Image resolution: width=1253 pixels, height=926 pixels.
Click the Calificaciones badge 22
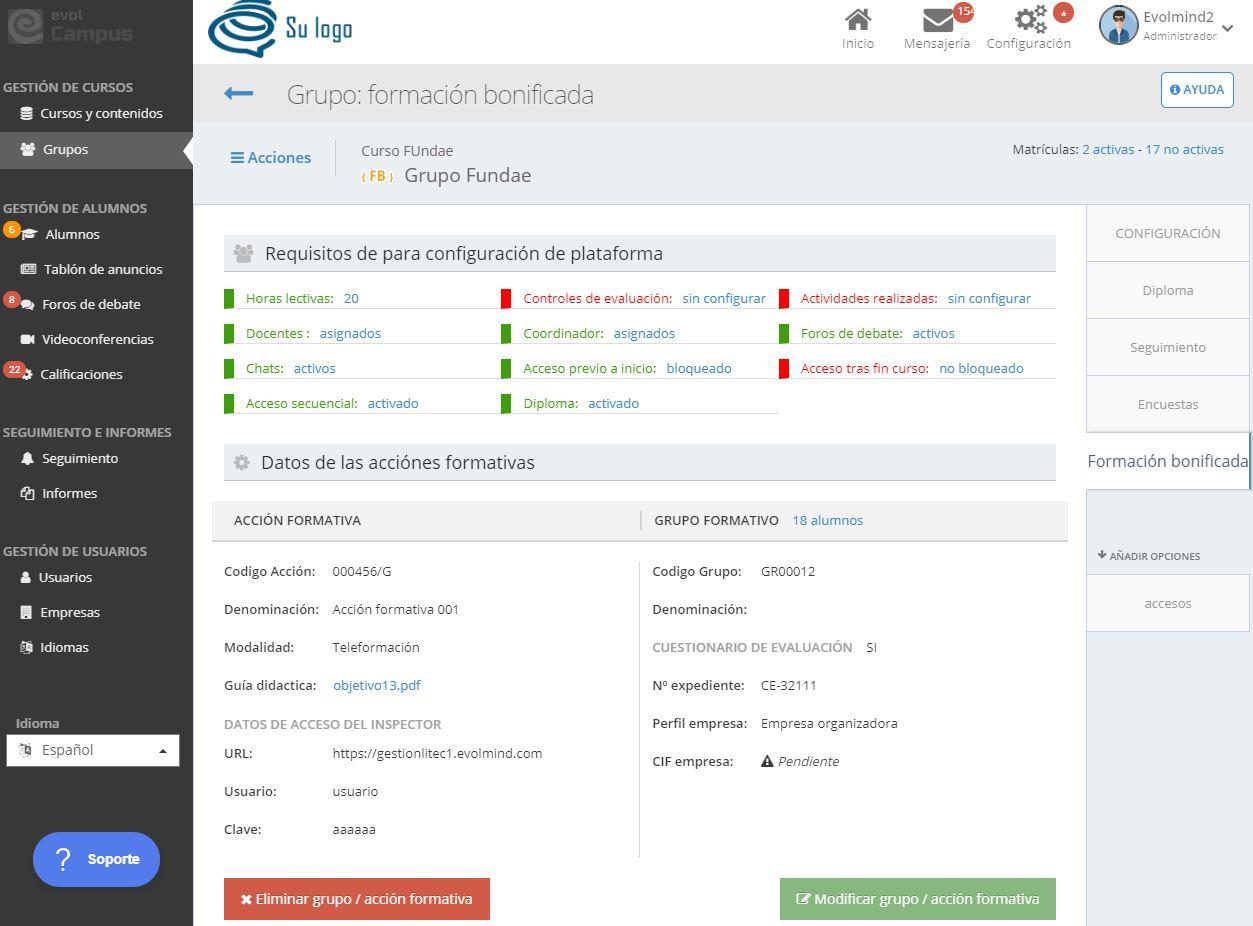(14, 369)
